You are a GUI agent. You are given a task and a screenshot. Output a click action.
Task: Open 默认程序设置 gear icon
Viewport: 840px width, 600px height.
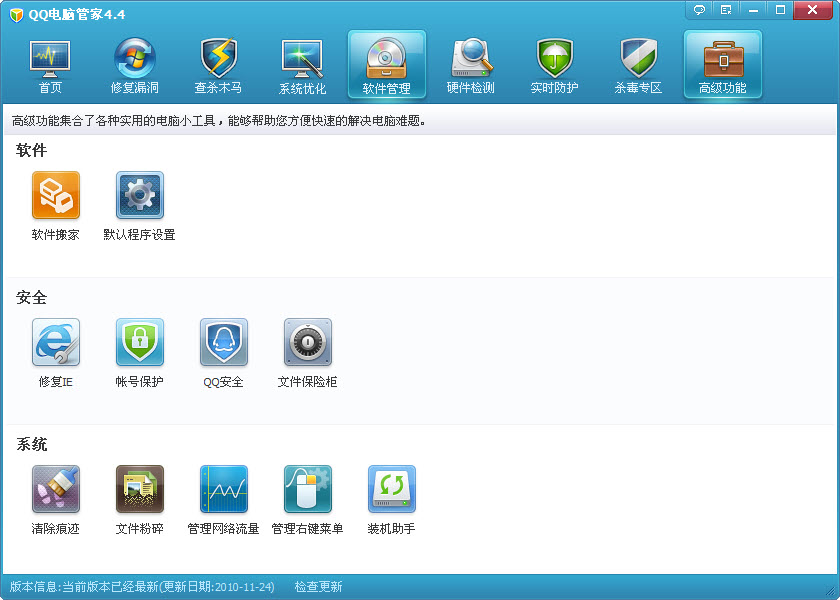[x=140, y=195]
